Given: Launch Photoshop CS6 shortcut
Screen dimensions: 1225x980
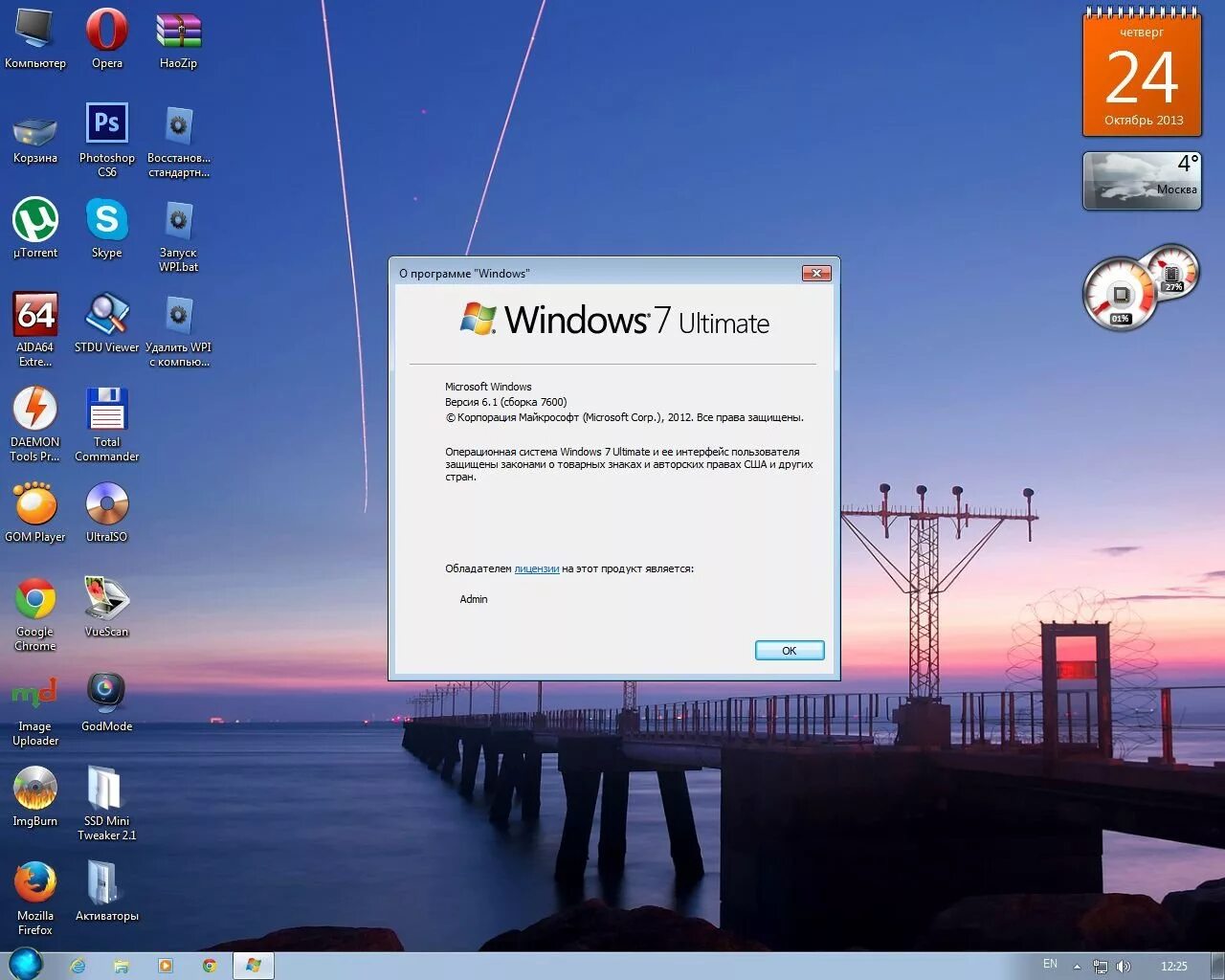Looking at the screenshot, I should 107,141.
